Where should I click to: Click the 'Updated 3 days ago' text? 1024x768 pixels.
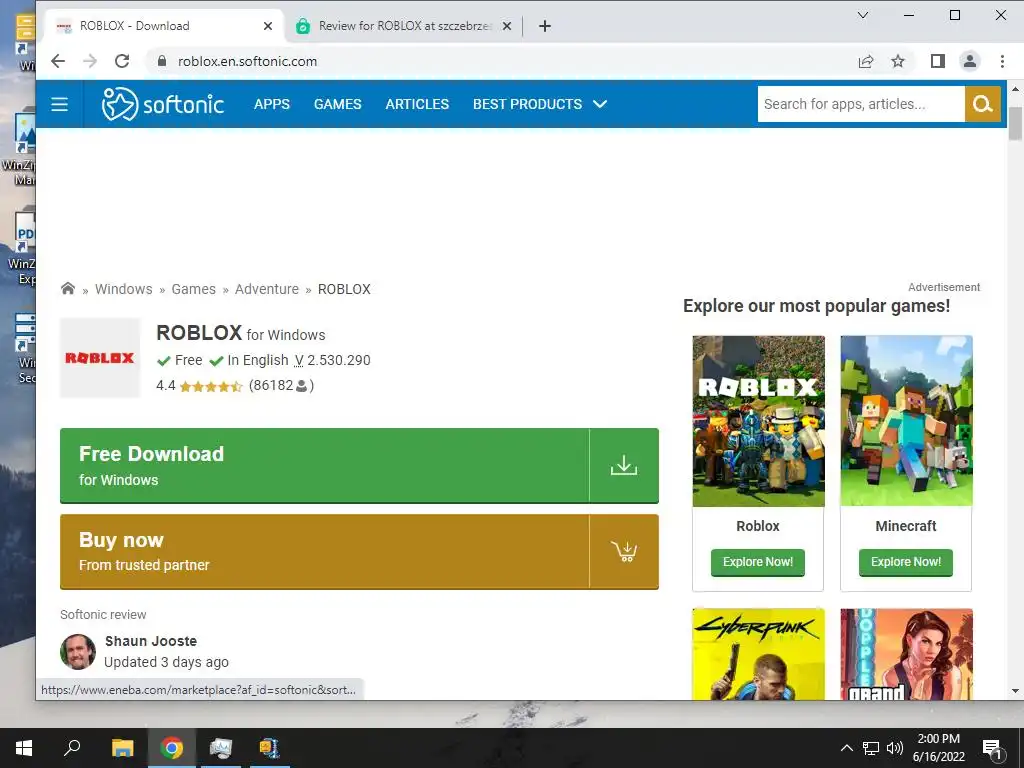pyautogui.click(x=167, y=662)
